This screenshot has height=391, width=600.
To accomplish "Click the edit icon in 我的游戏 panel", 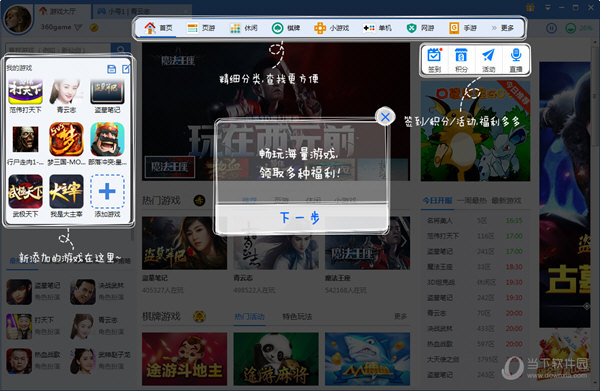I will tap(126, 69).
